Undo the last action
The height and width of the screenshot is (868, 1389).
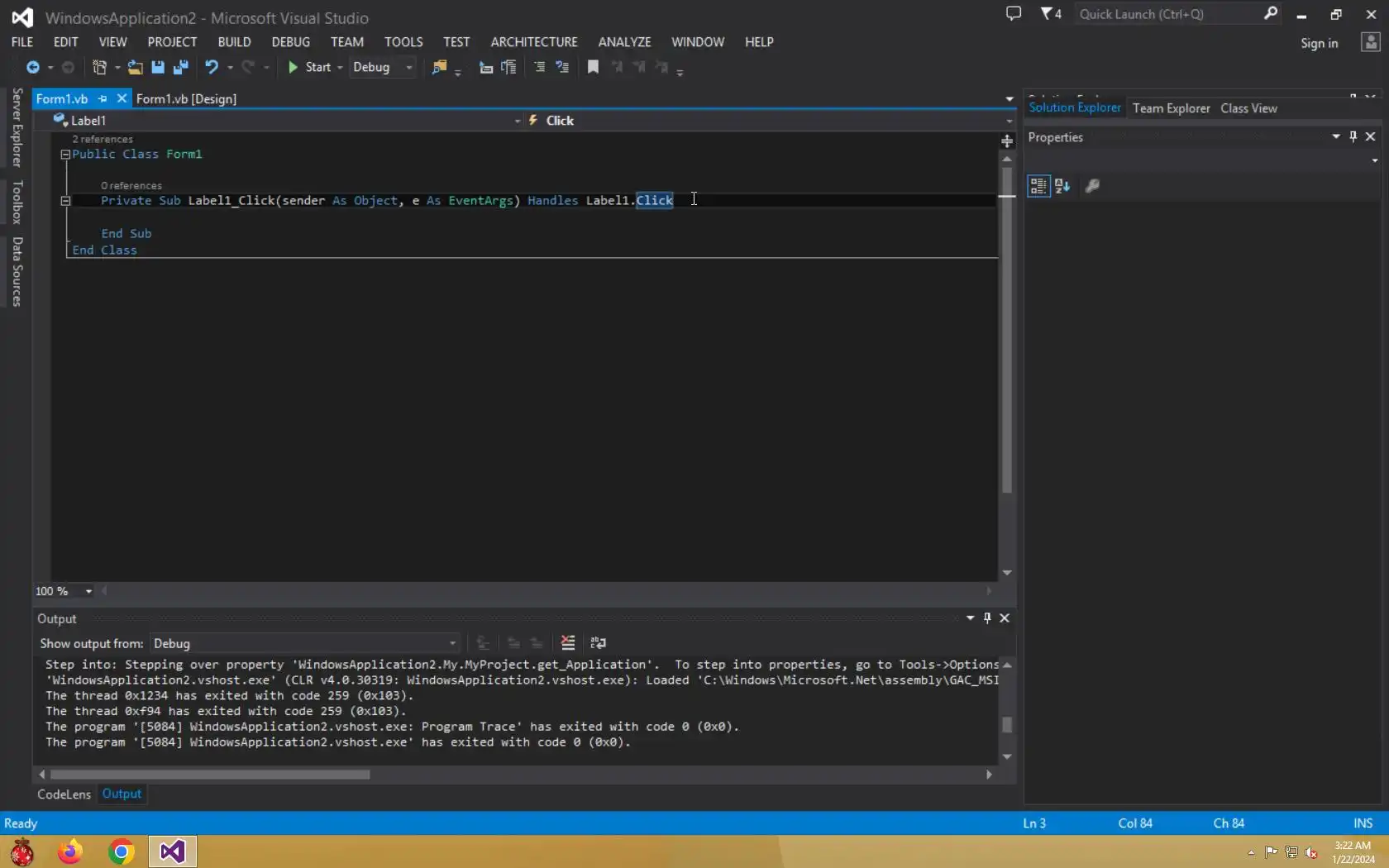[212, 68]
